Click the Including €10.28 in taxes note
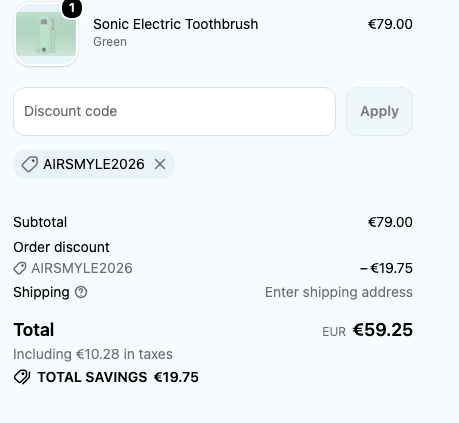Image resolution: width=459 pixels, height=423 pixels. 93,354
